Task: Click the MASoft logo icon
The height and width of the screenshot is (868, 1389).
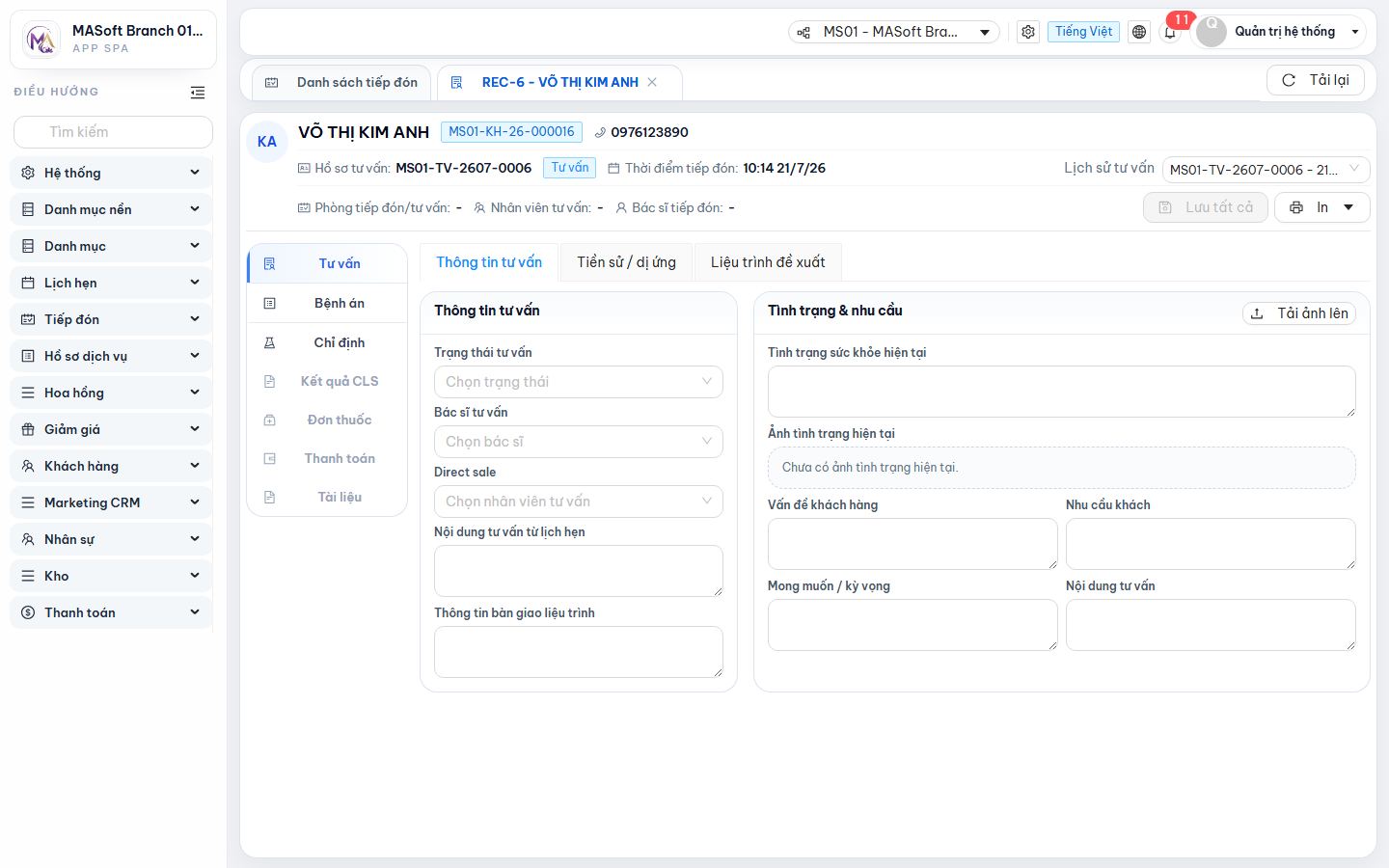Action: pos(41,40)
